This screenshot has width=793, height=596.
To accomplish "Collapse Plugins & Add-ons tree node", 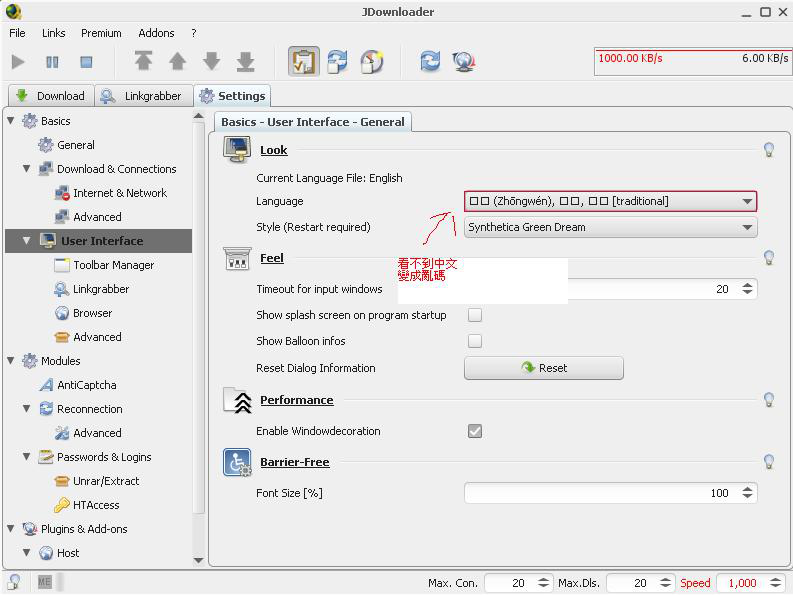I will [x=11, y=528].
